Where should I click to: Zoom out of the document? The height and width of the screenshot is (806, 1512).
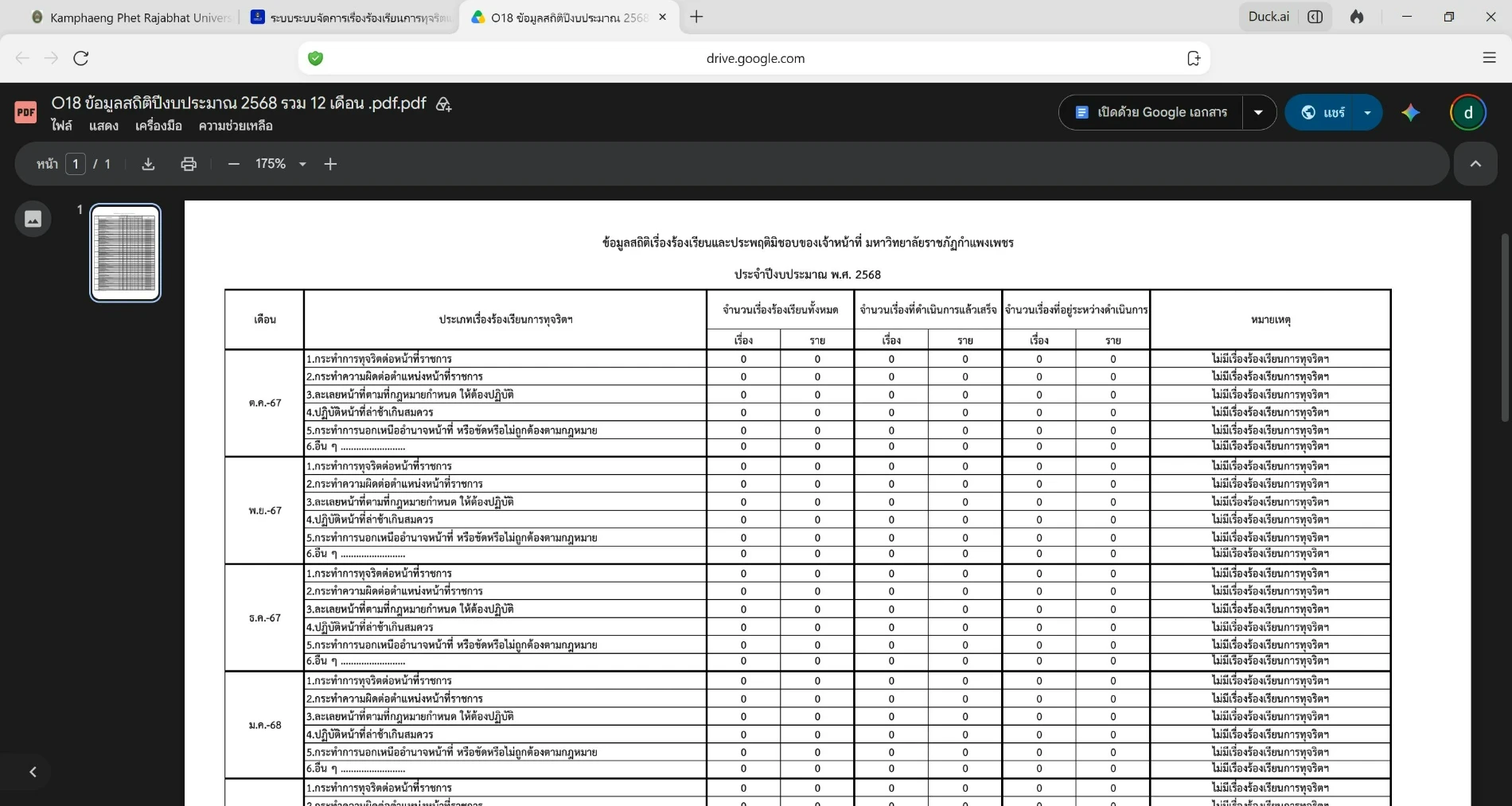click(233, 164)
